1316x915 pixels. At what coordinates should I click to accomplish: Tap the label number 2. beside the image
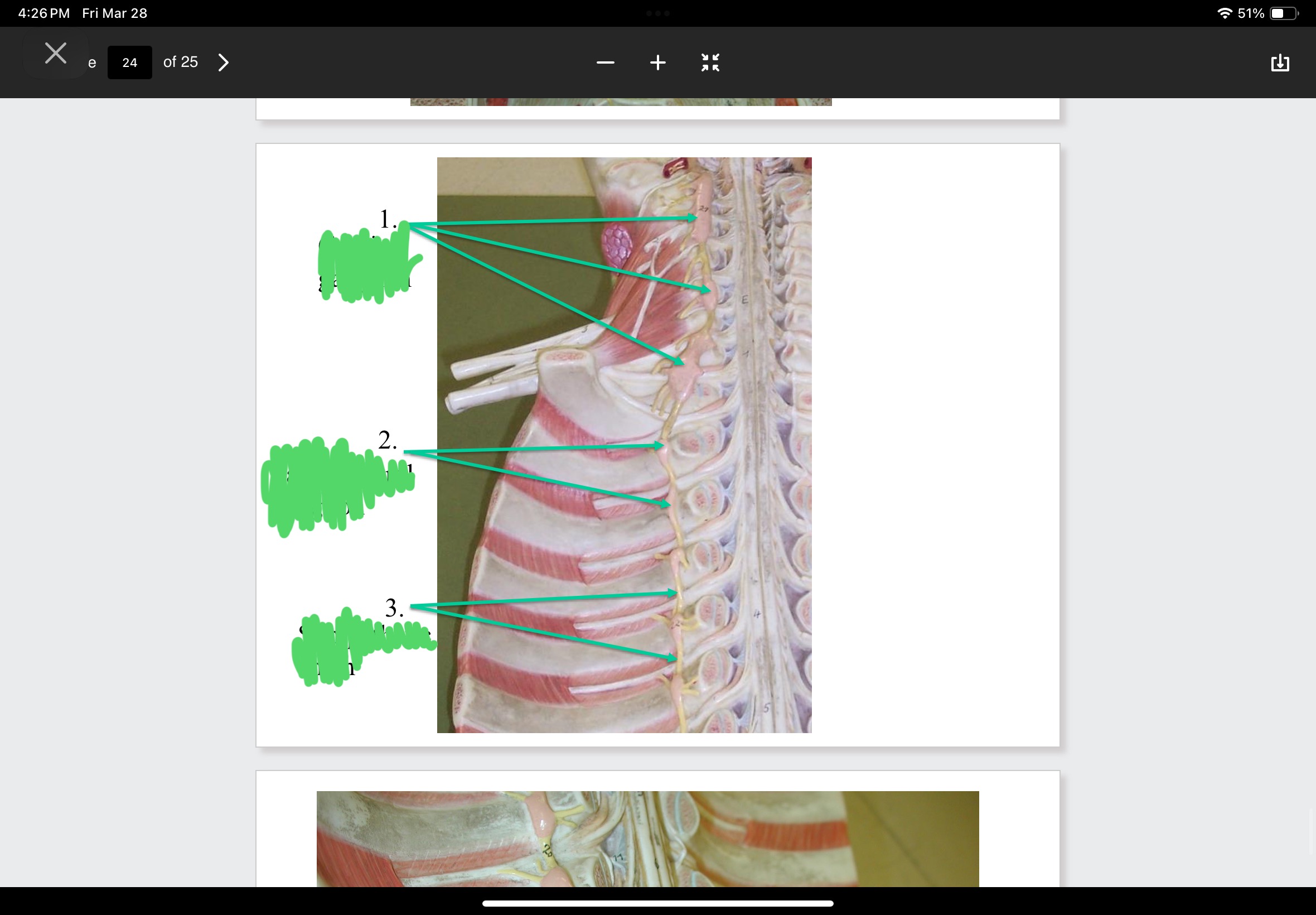click(x=387, y=440)
